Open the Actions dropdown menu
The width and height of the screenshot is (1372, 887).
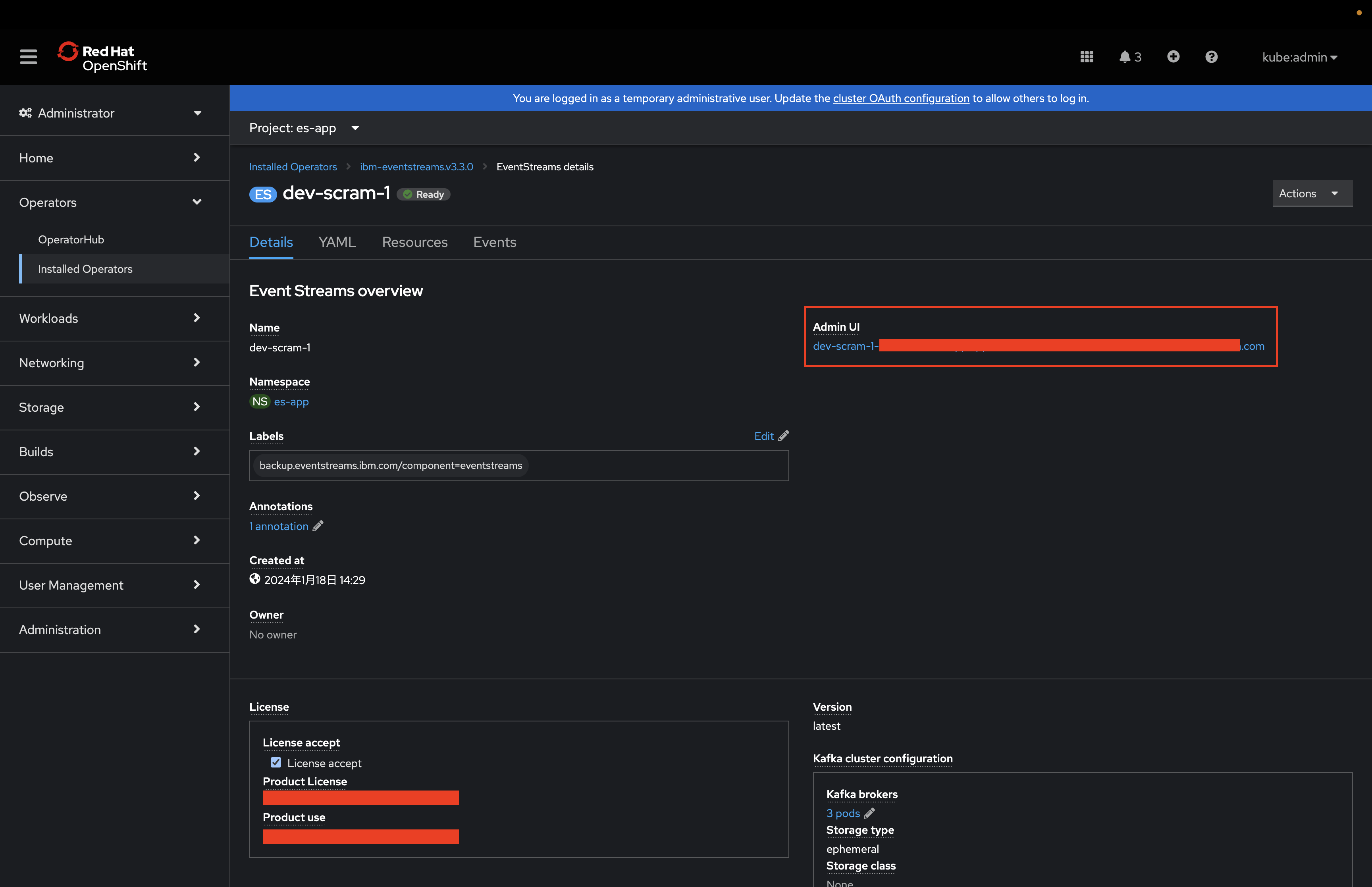(1311, 193)
